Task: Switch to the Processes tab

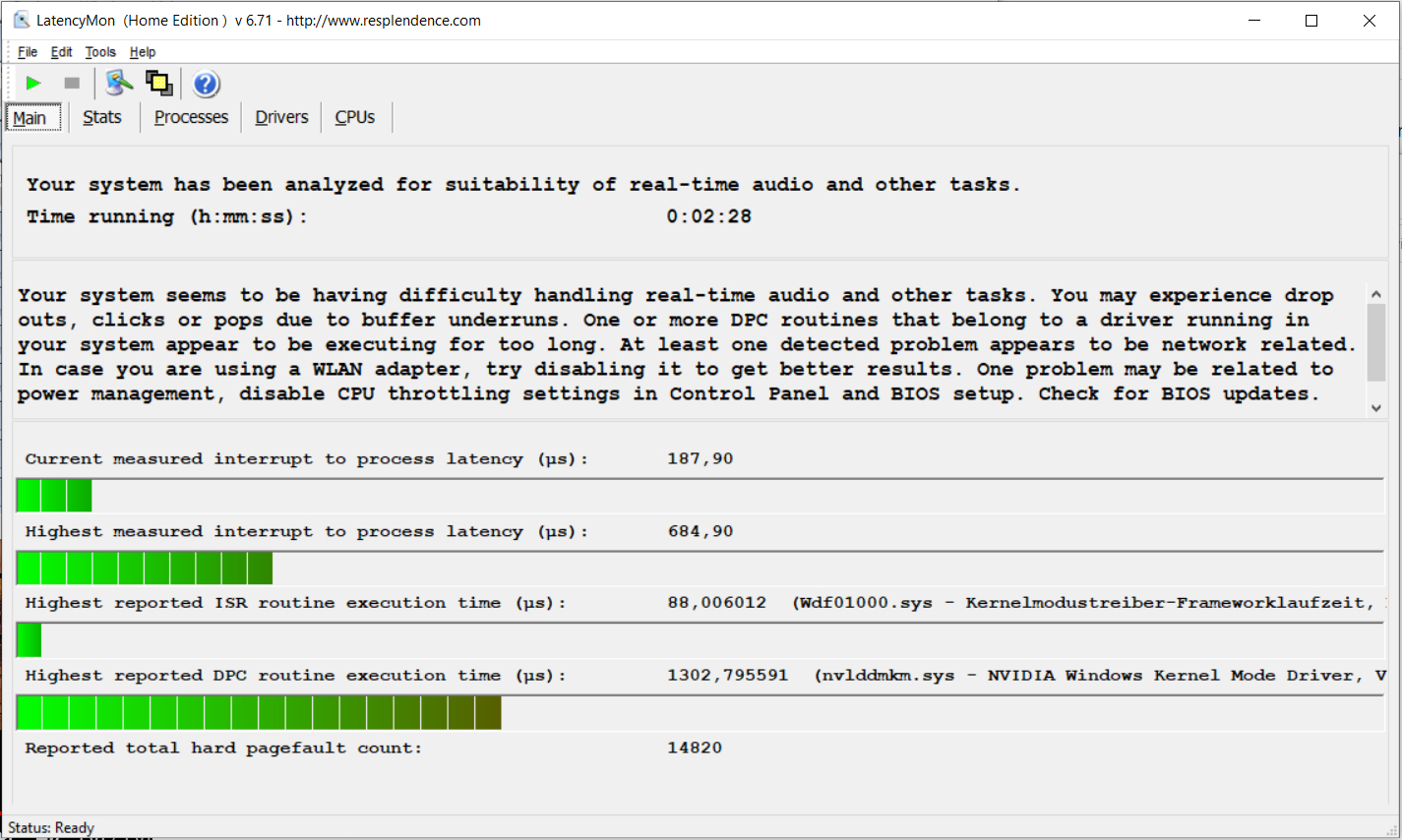Action: 191,117
